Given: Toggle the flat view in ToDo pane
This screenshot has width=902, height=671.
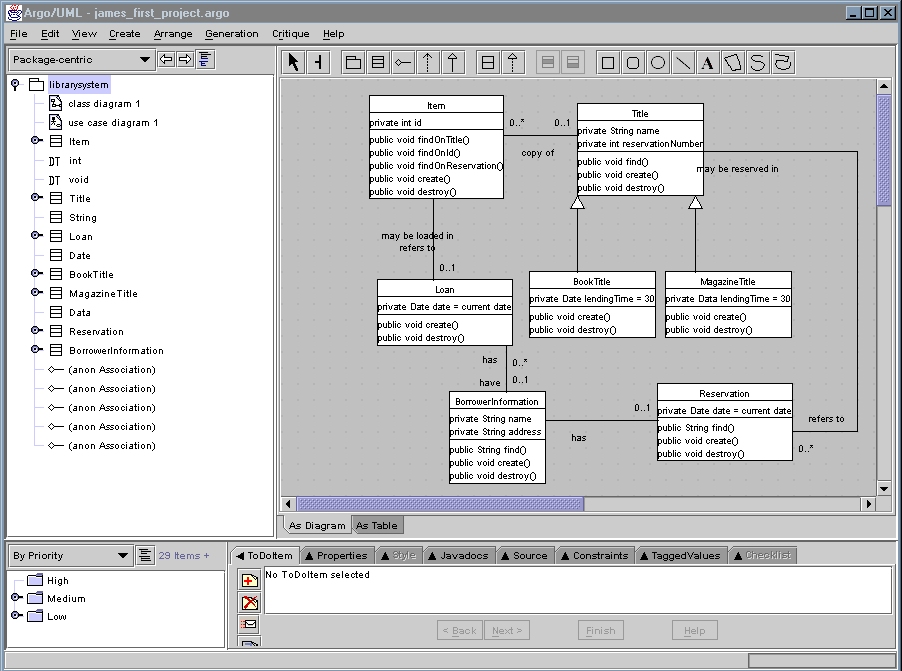Looking at the screenshot, I should (x=145, y=555).
